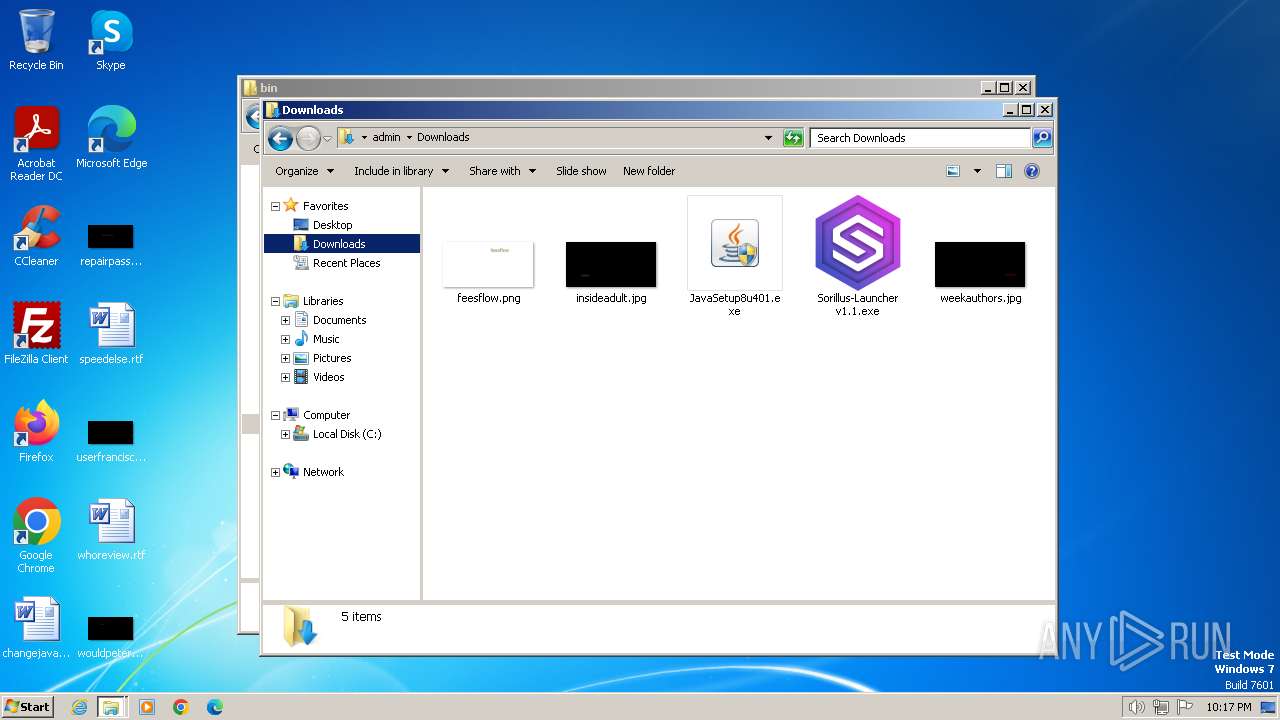This screenshot has width=1280, height=720.
Task: Select Downloads in the navigation pane
Action: (341, 244)
